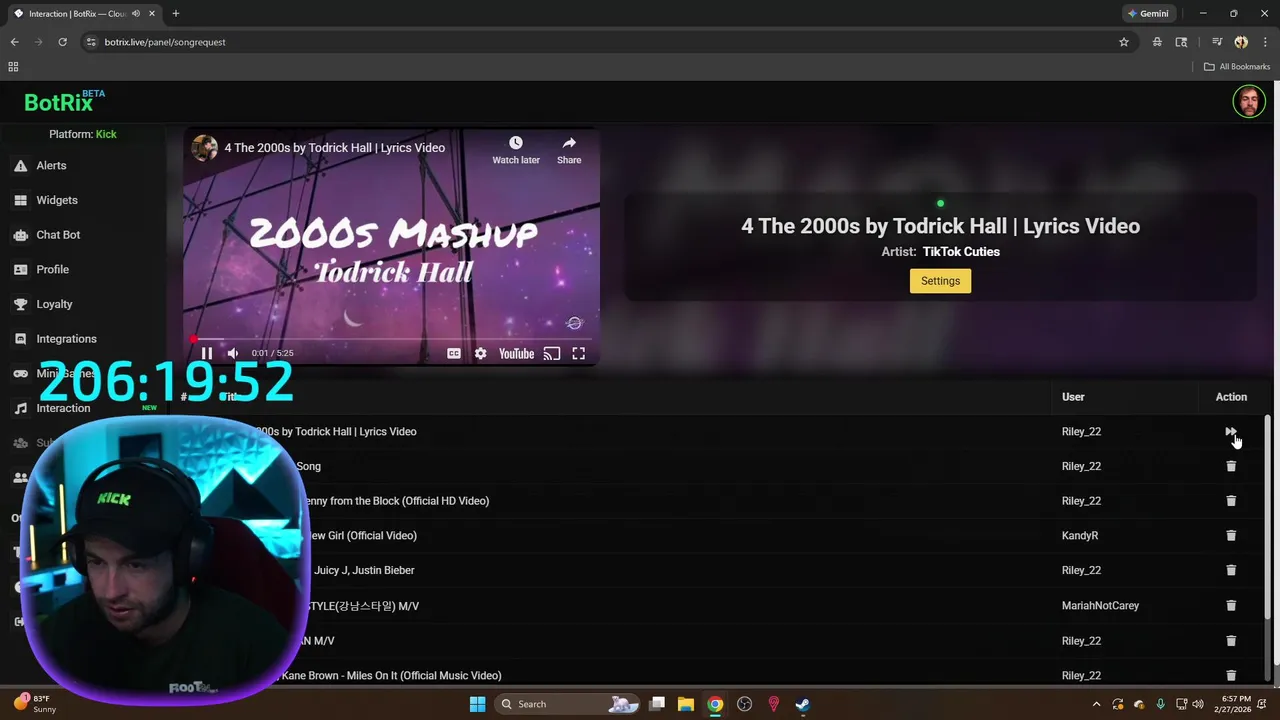The image size is (1280, 720).
Task: Open the Gemini button in Chrome
Action: [1148, 14]
